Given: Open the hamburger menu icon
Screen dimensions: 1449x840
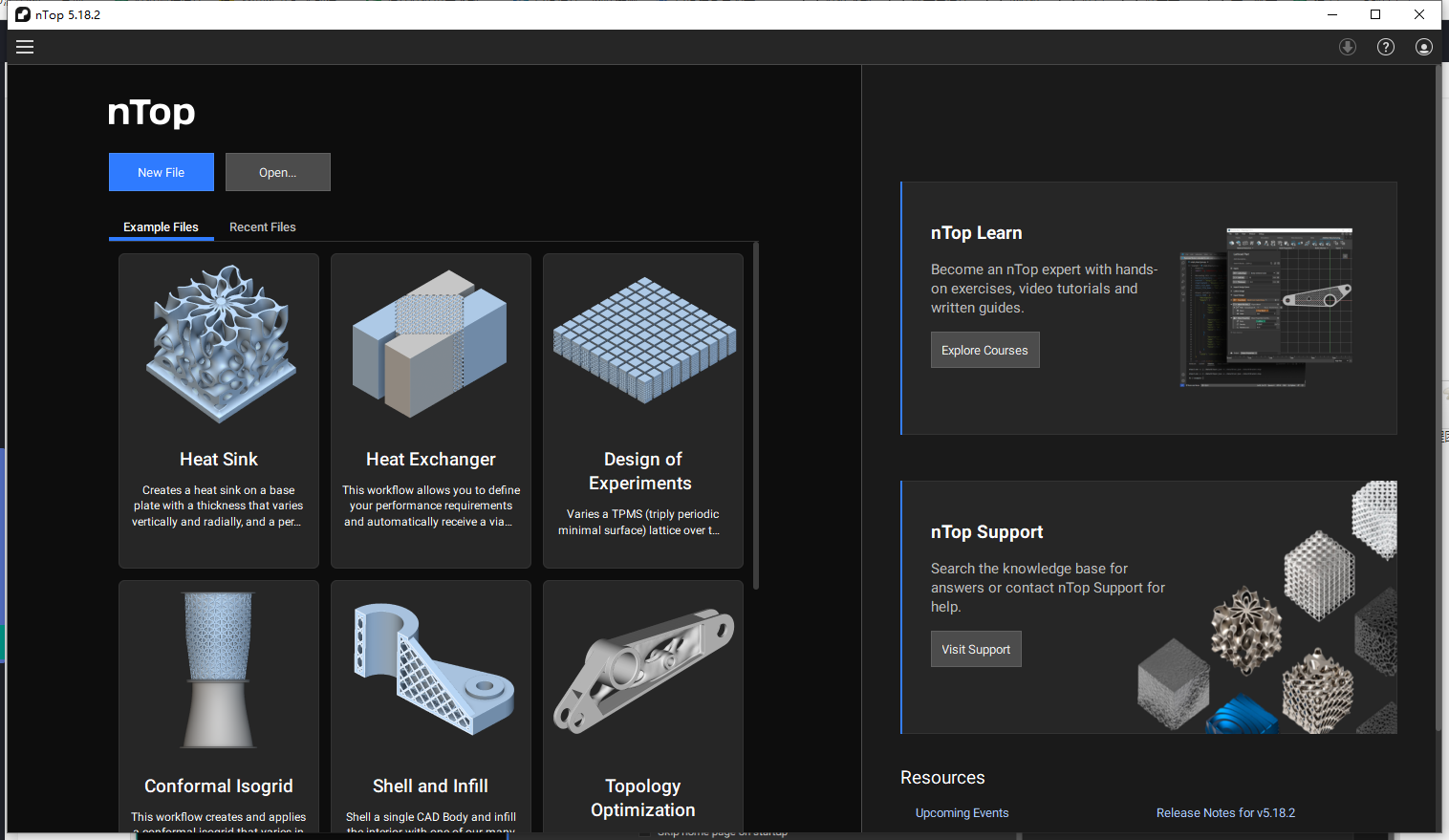Looking at the screenshot, I should [25, 47].
